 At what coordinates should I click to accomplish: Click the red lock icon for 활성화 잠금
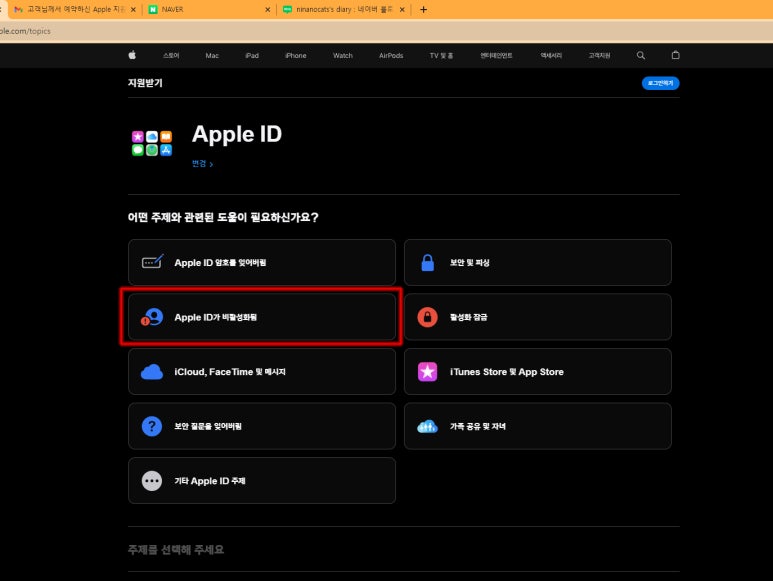427,317
